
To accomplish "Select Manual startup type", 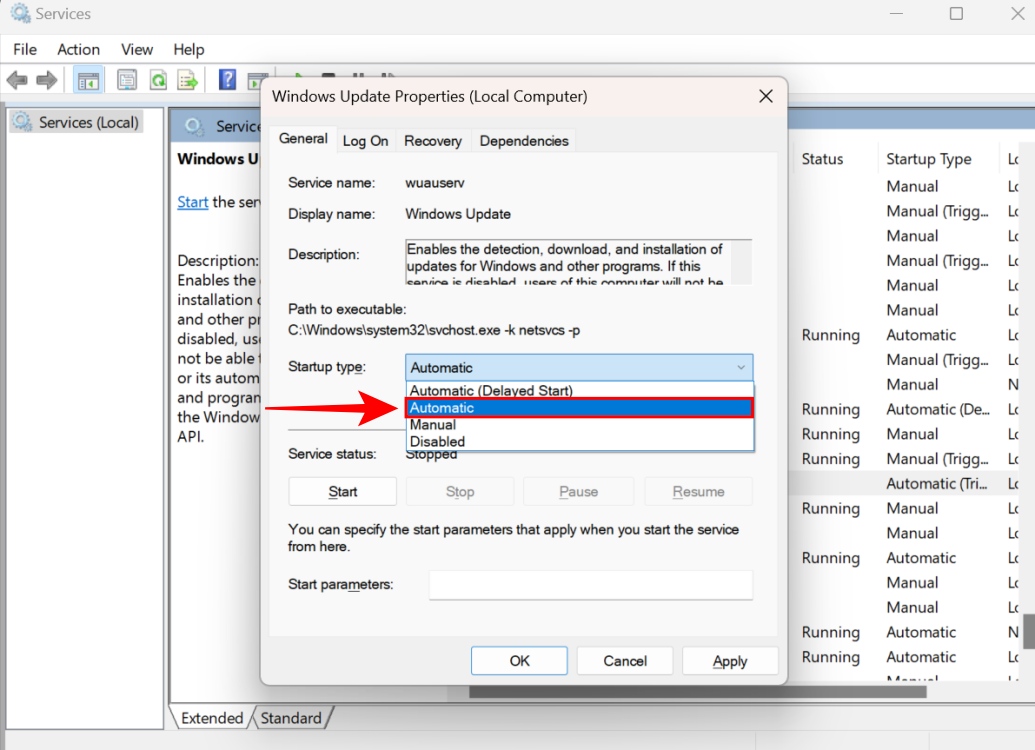I will click(430, 424).
